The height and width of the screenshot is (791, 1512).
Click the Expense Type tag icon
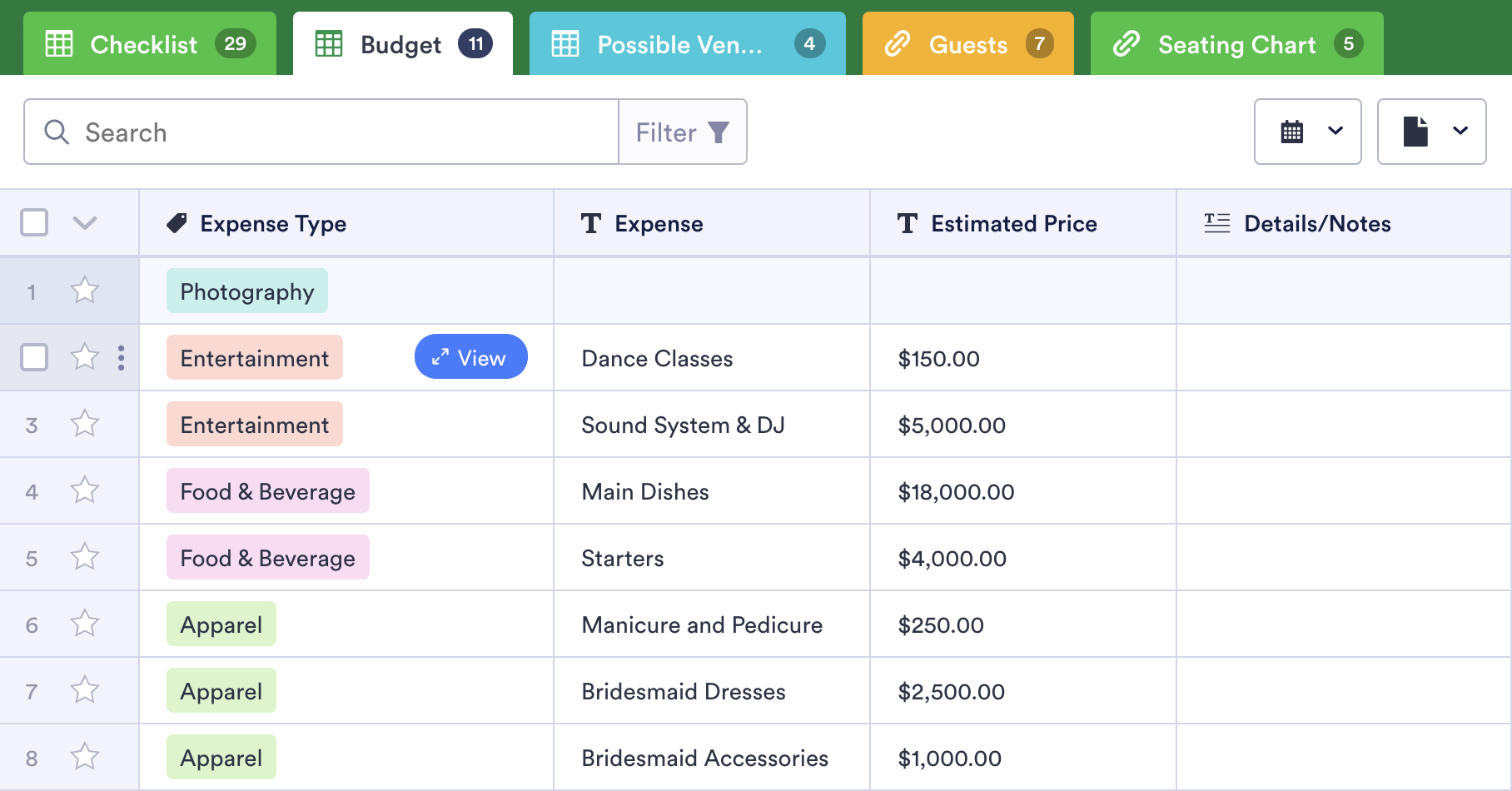coord(177,223)
